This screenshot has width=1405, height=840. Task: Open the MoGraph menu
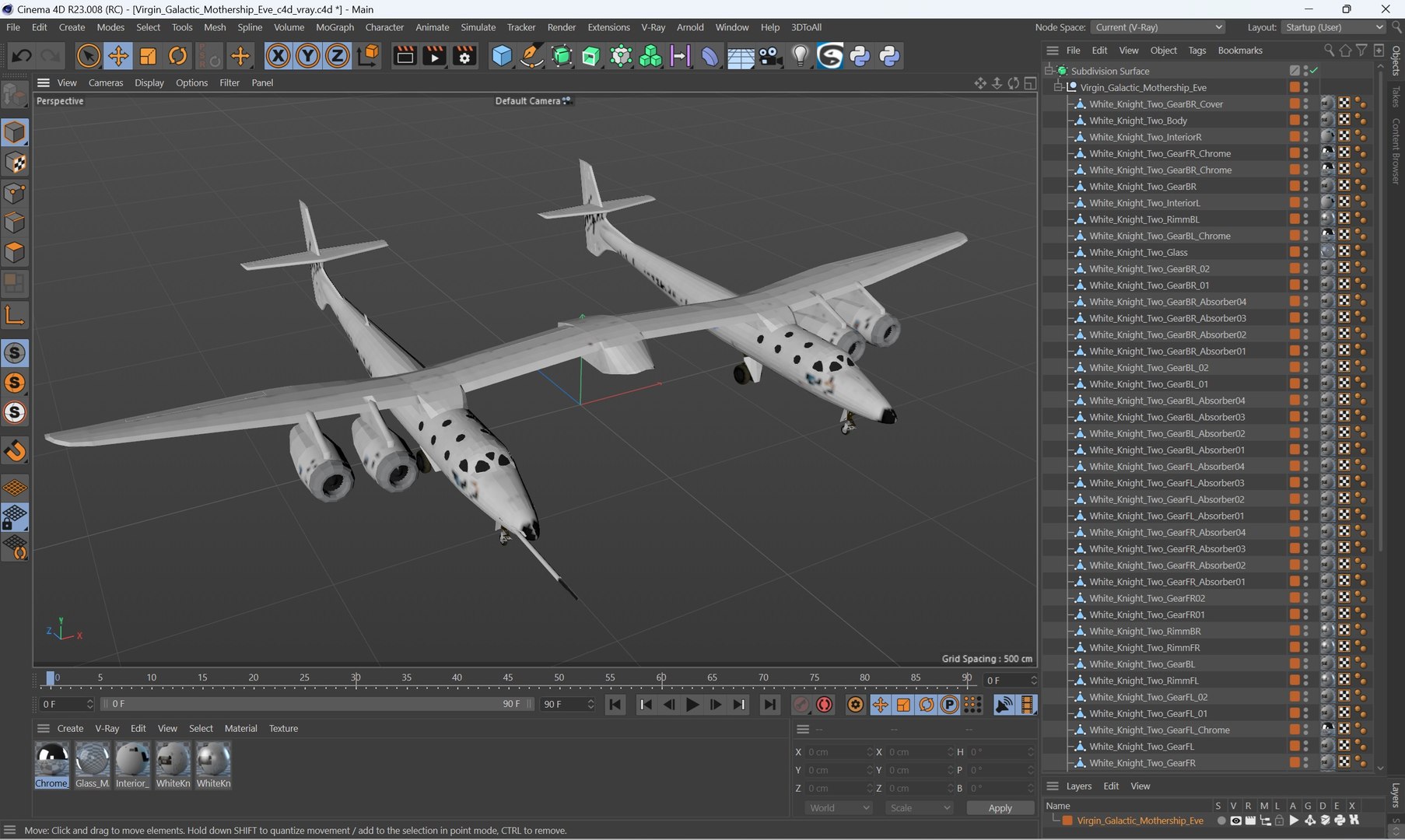(335, 27)
